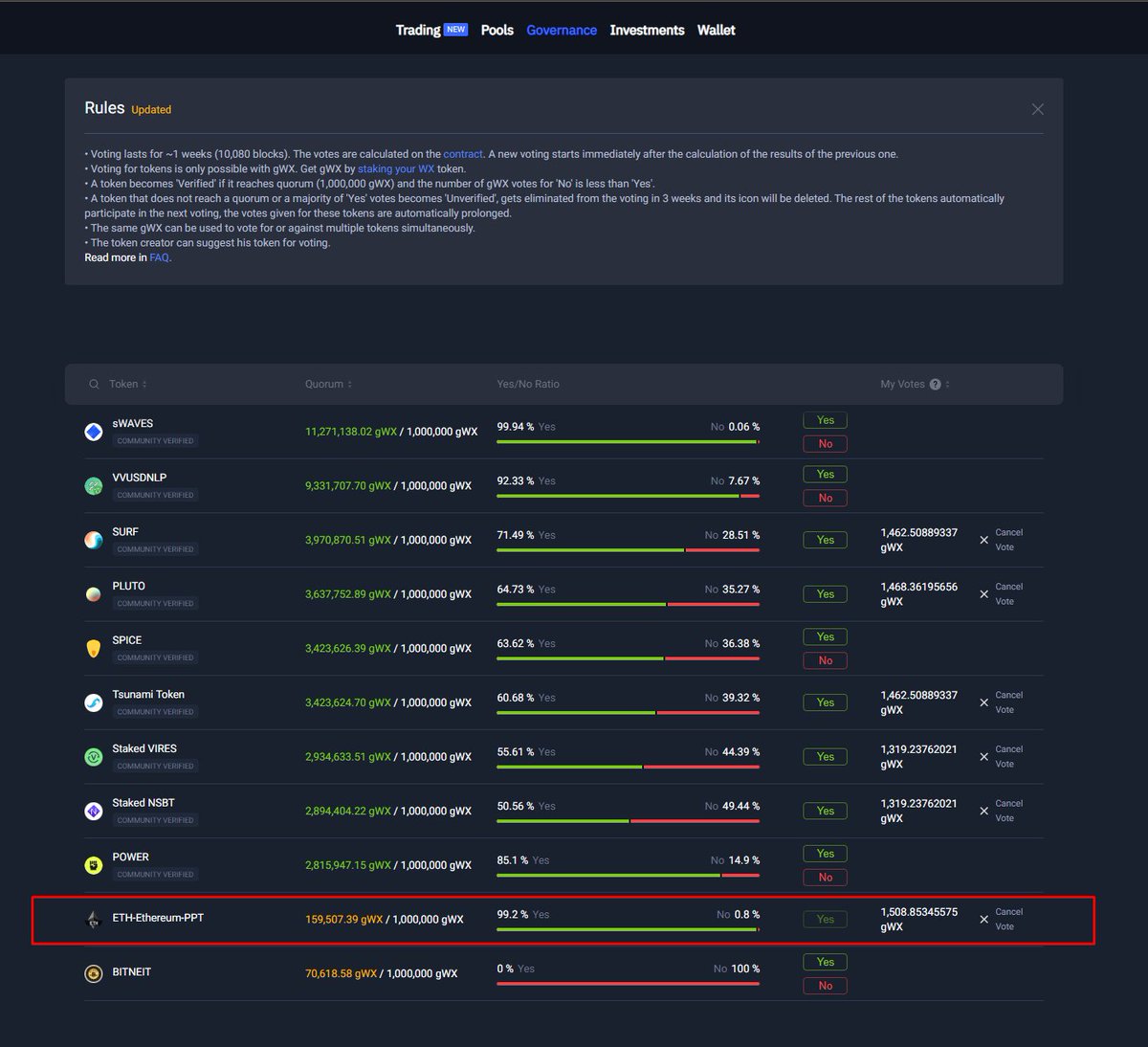Click the COMMUNITY VERIFIED badge under POWER
The width and height of the screenshot is (1148, 1047).
click(x=155, y=875)
